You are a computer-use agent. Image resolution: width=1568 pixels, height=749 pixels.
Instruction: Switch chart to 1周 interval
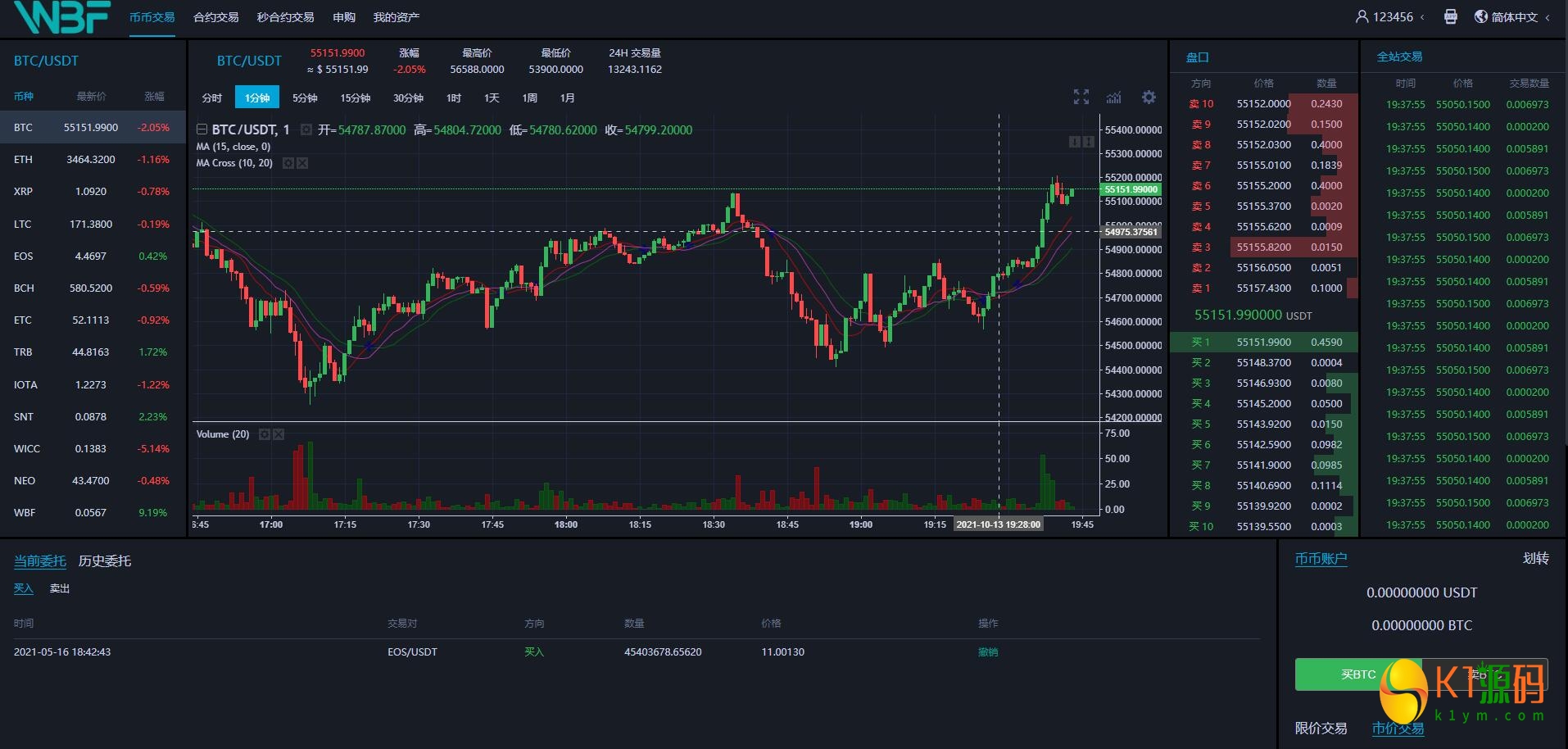[x=530, y=98]
